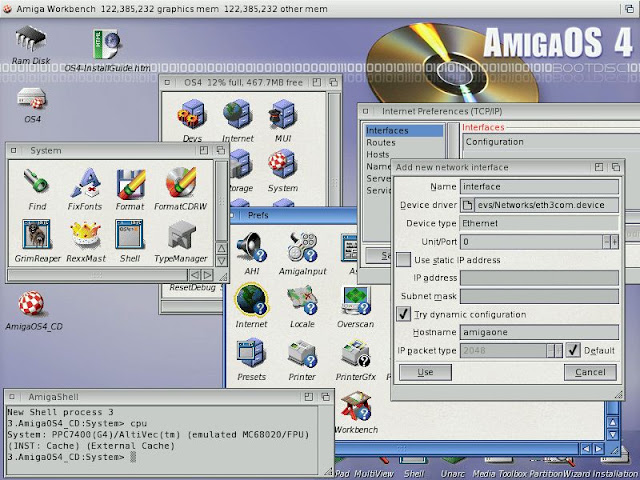
Task: Click down arrow on System window scrollbar
Action: tap(221, 260)
